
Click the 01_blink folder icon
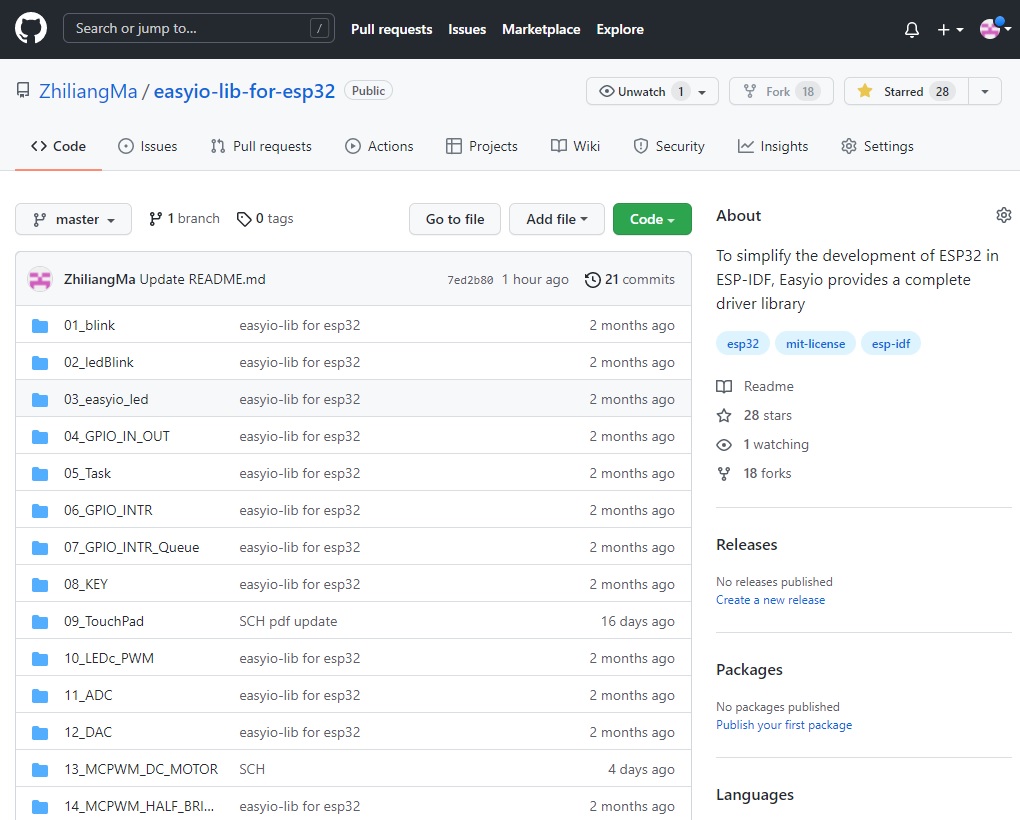tap(40, 326)
